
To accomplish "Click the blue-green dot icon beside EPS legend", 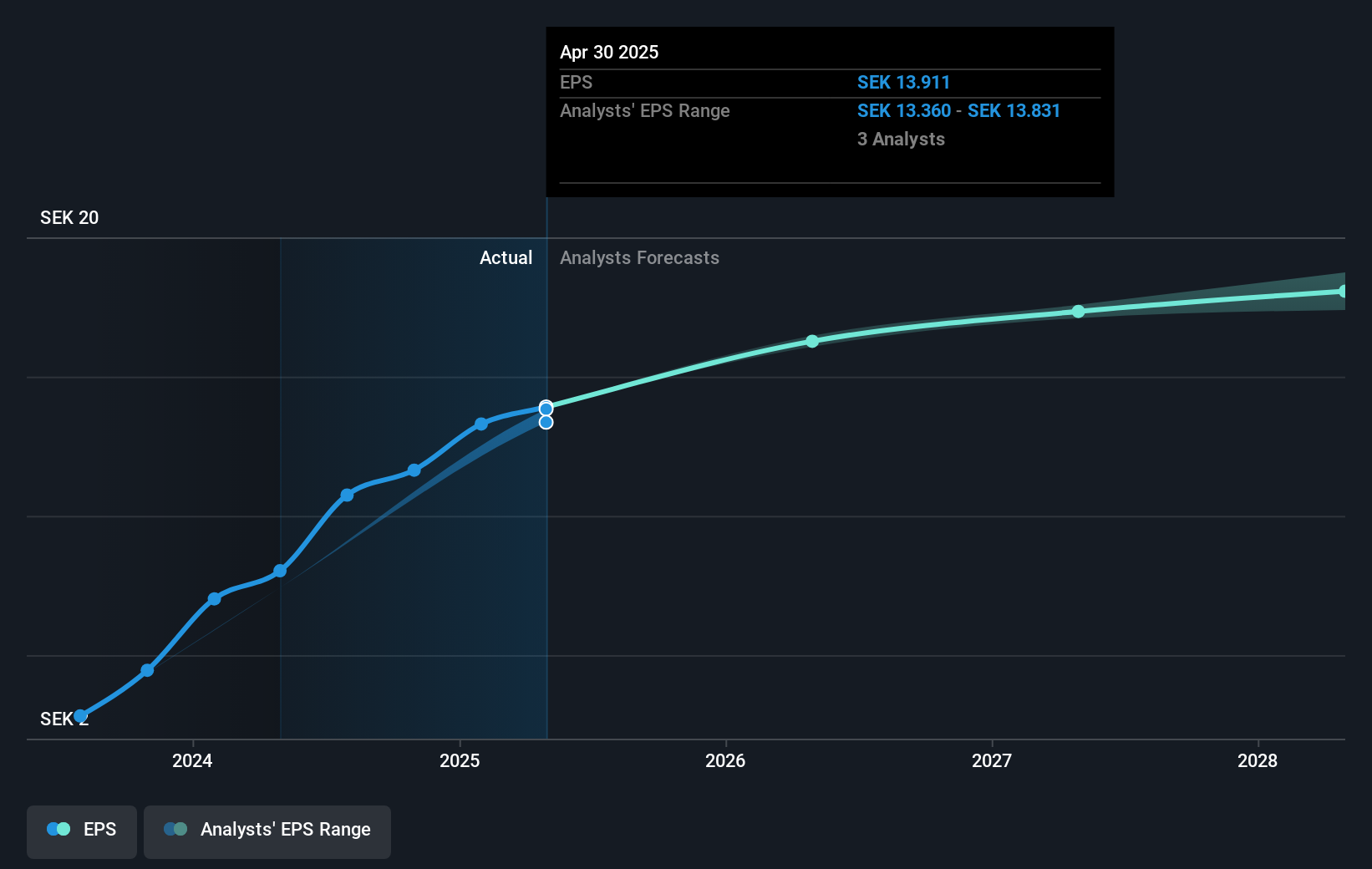I will pos(57,828).
